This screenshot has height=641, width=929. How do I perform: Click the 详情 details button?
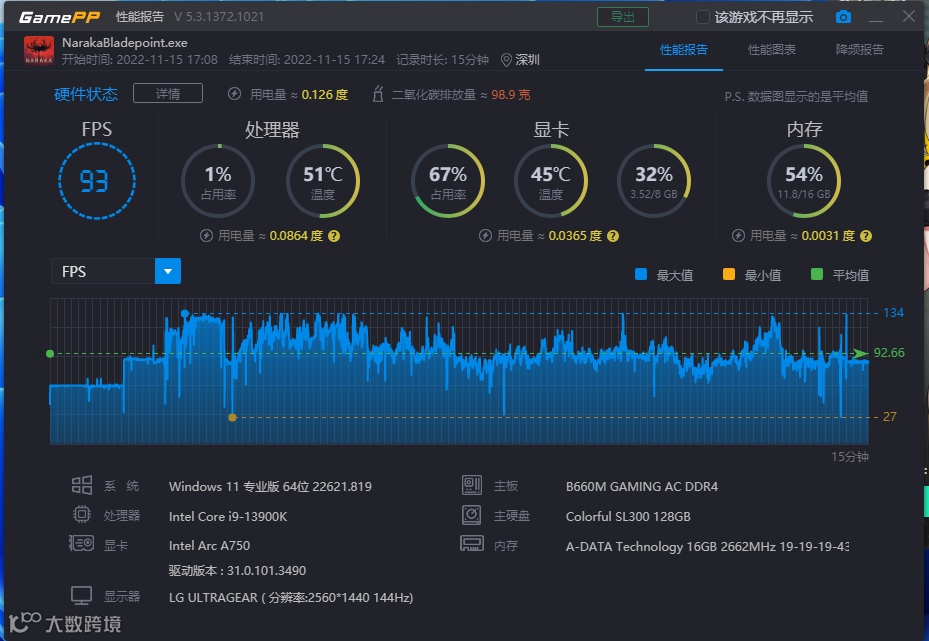click(x=168, y=94)
